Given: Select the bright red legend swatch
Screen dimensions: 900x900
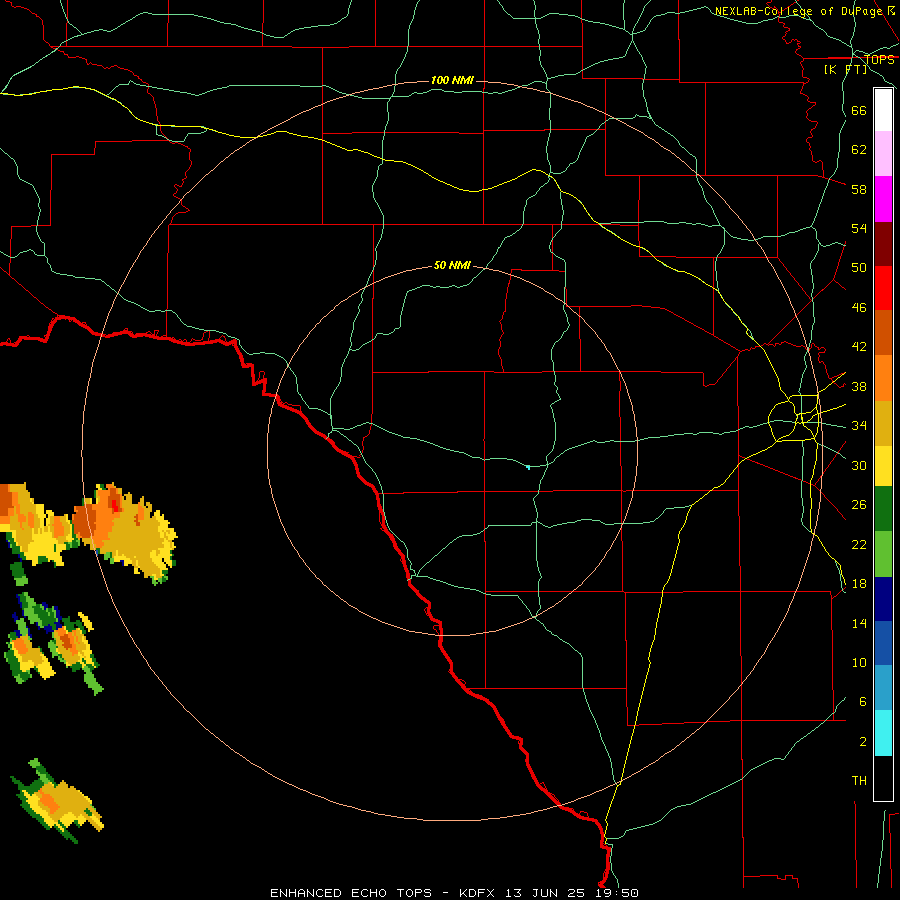Looking at the screenshot, I should [883, 288].
